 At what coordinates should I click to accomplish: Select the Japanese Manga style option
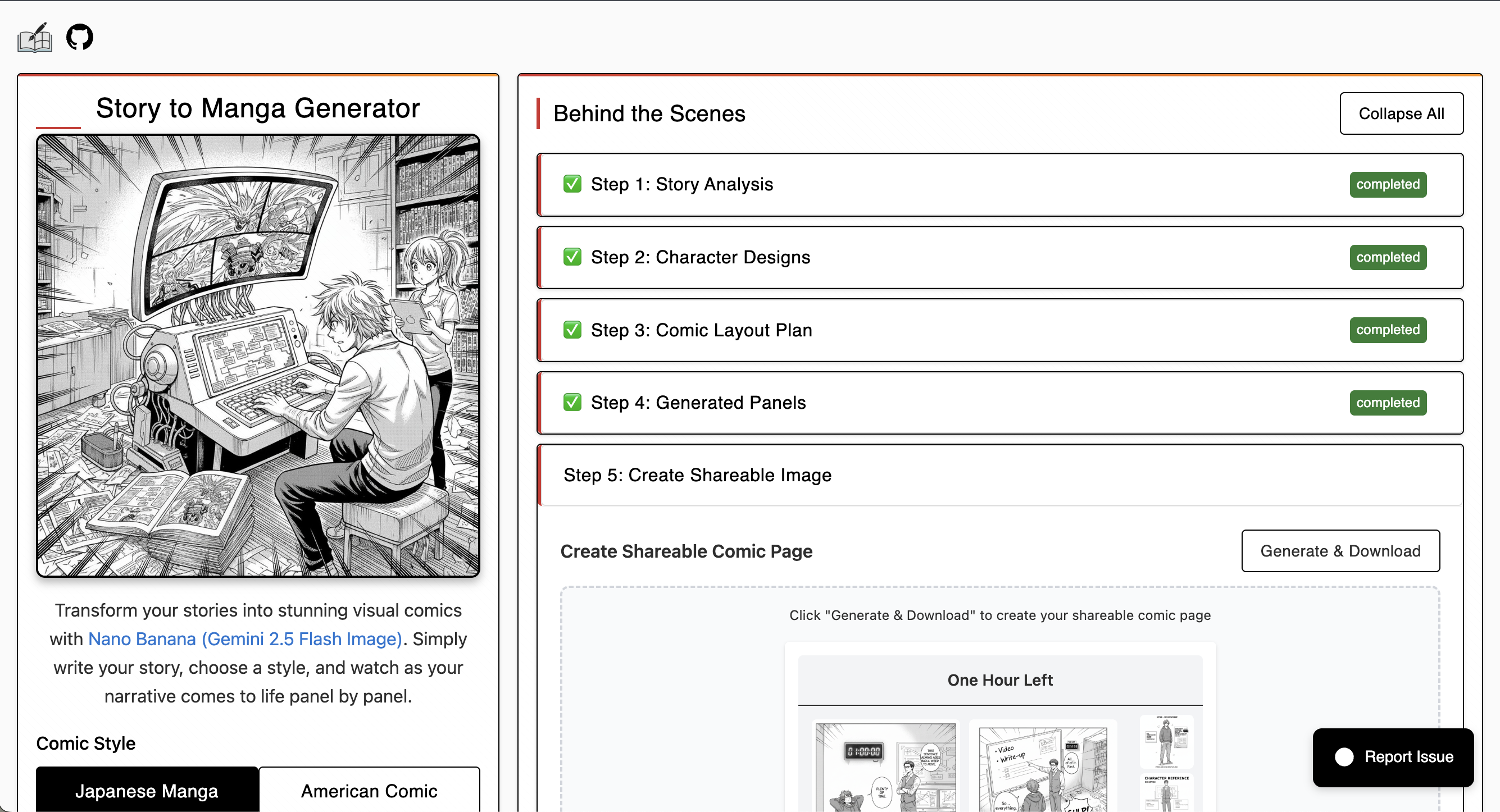(147, 790)
